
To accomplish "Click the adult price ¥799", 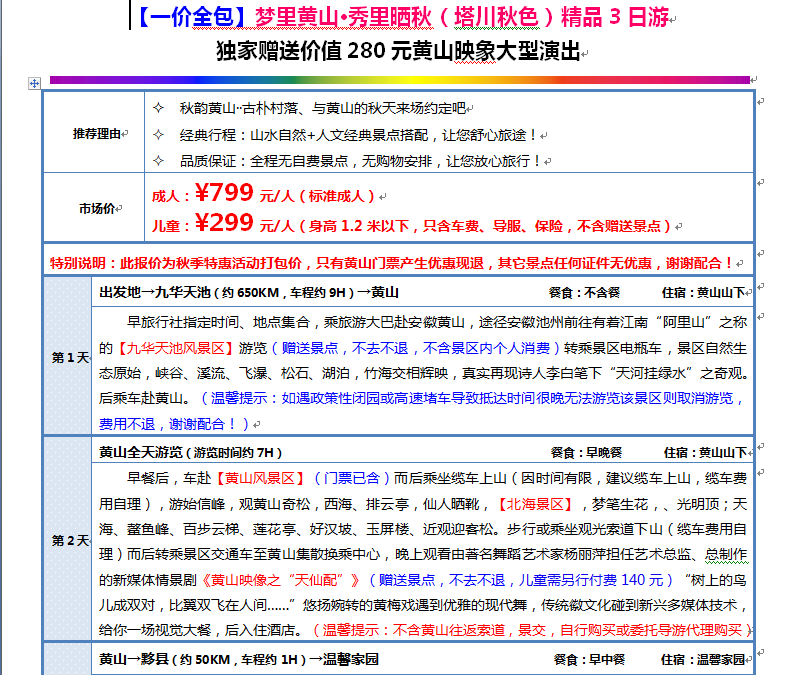I will 224,194.
